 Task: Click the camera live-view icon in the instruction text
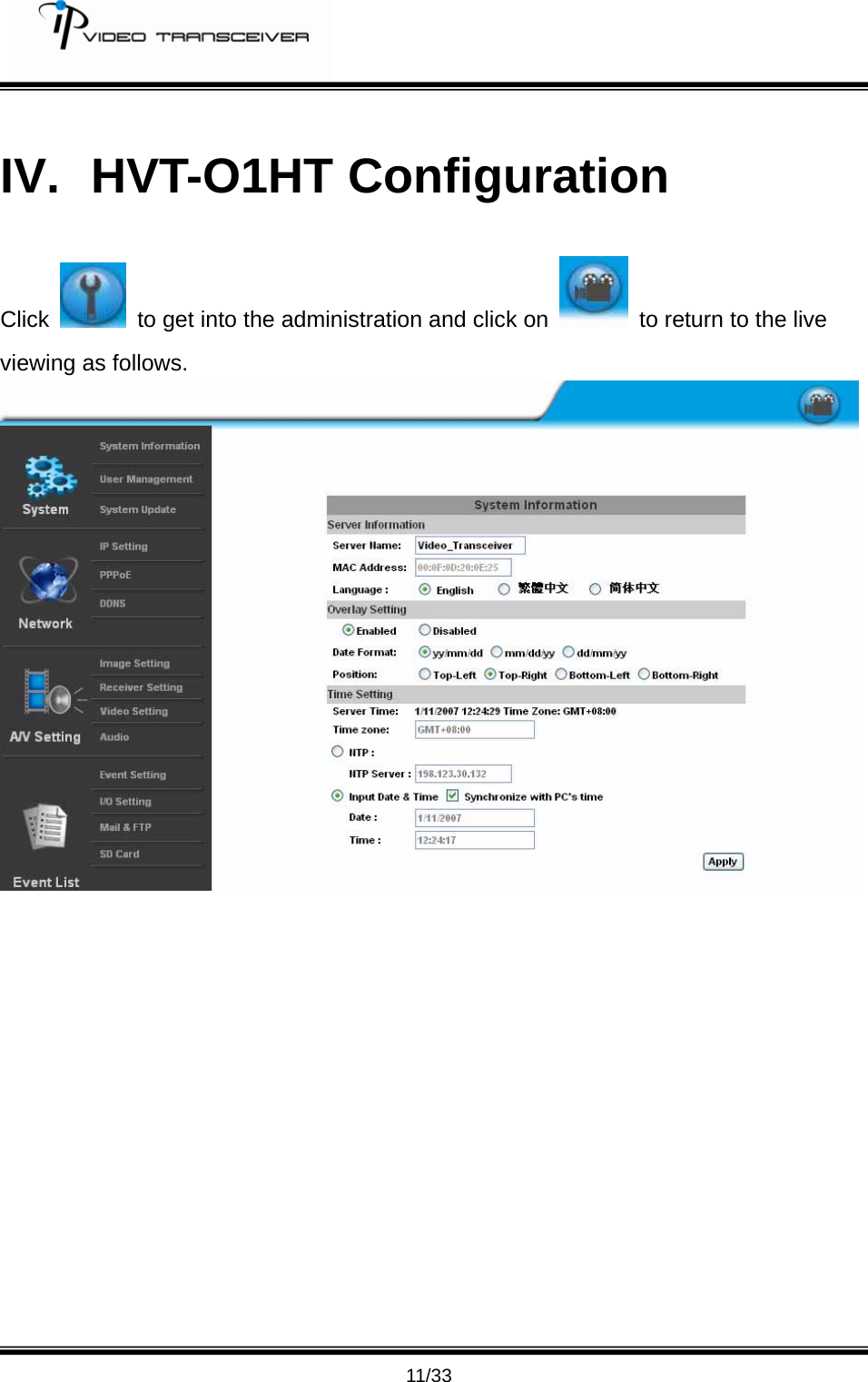click(x=594, y=289)
